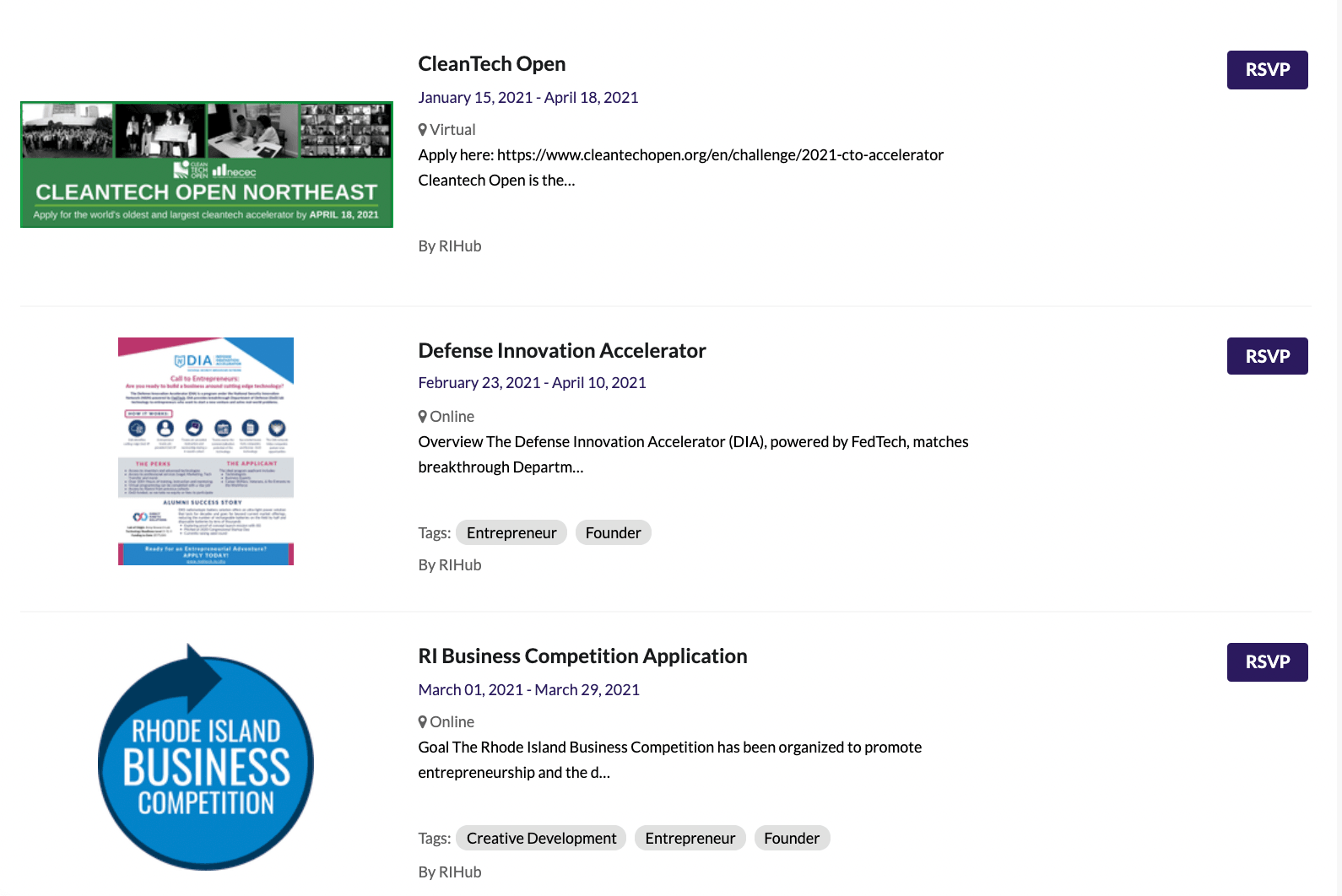
Task: Click 'By RIHub' under Defense Innovation Accelerator
Action: [450, 565]
